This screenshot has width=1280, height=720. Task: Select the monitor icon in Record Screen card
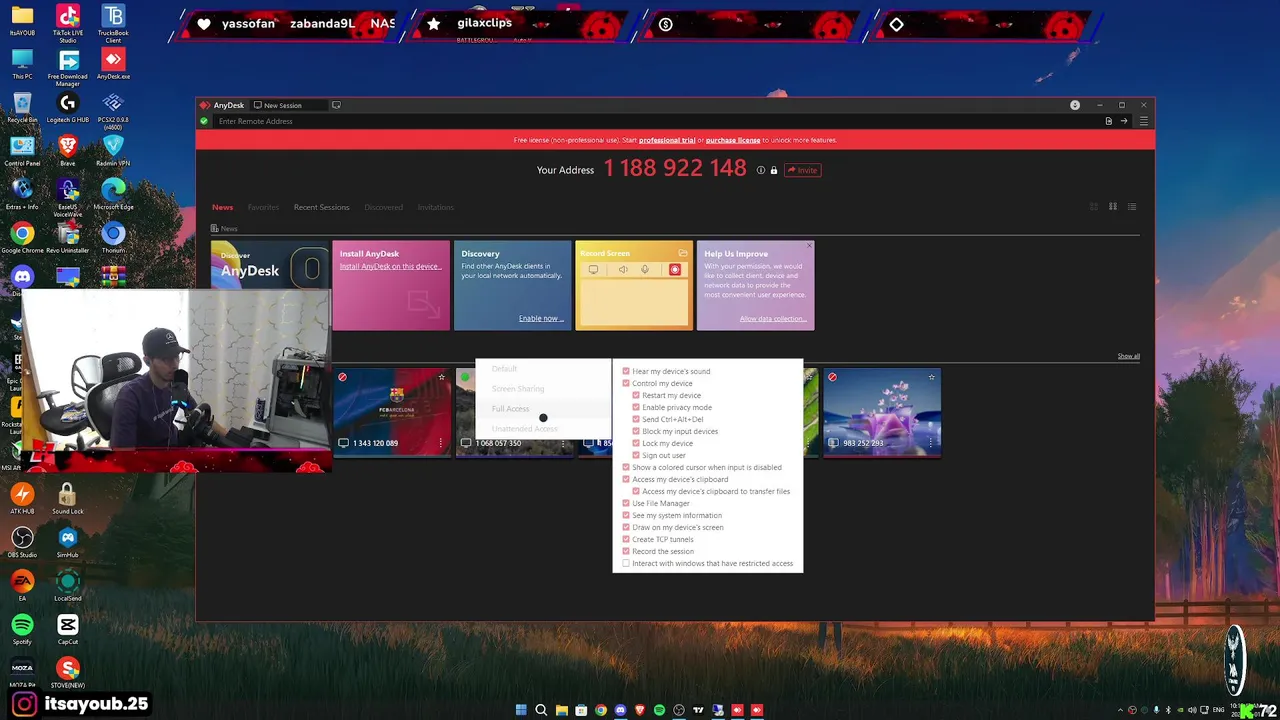pyautogui.click(x=593, y=269)
